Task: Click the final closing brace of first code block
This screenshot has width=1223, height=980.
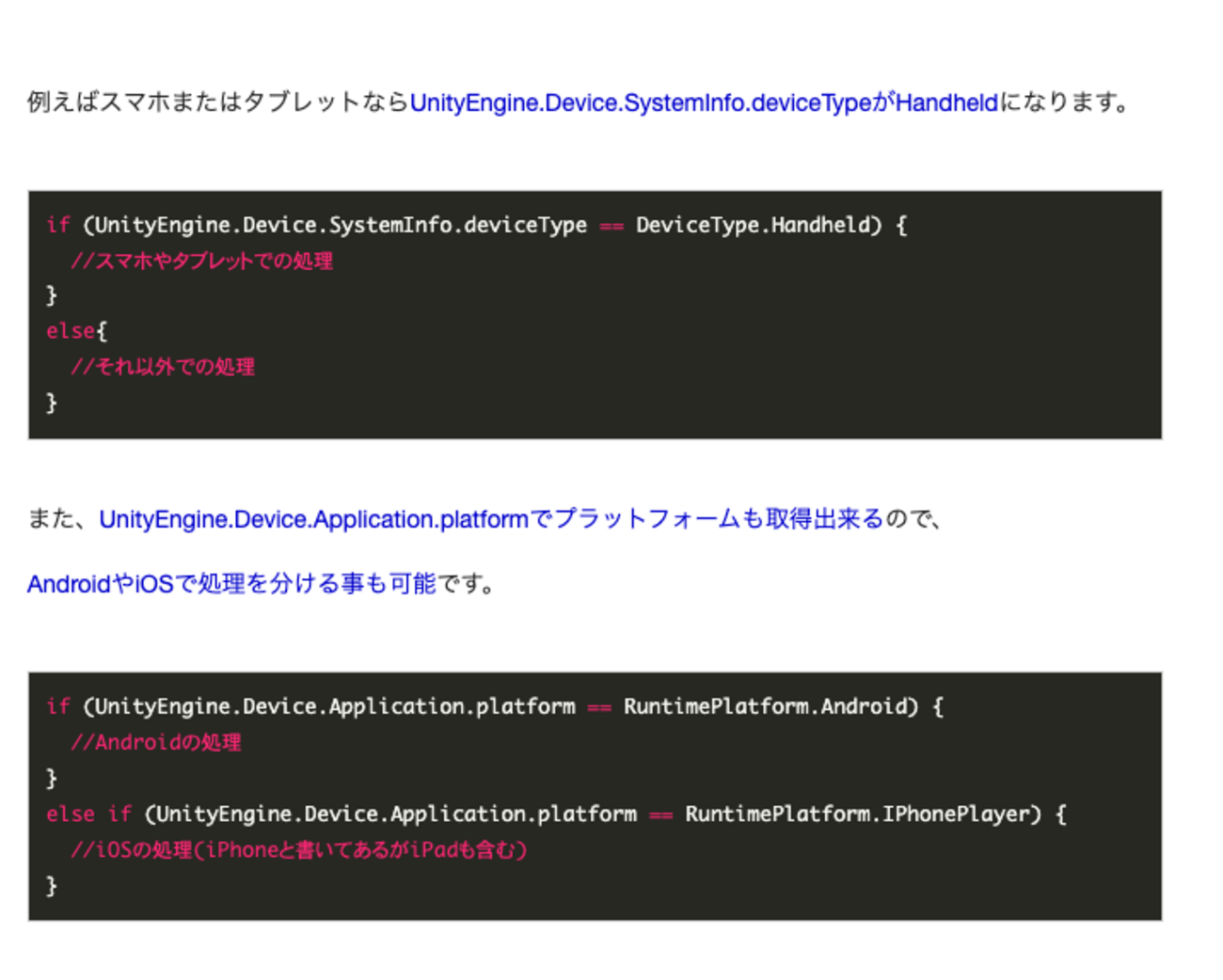Action: coord(52,403)
